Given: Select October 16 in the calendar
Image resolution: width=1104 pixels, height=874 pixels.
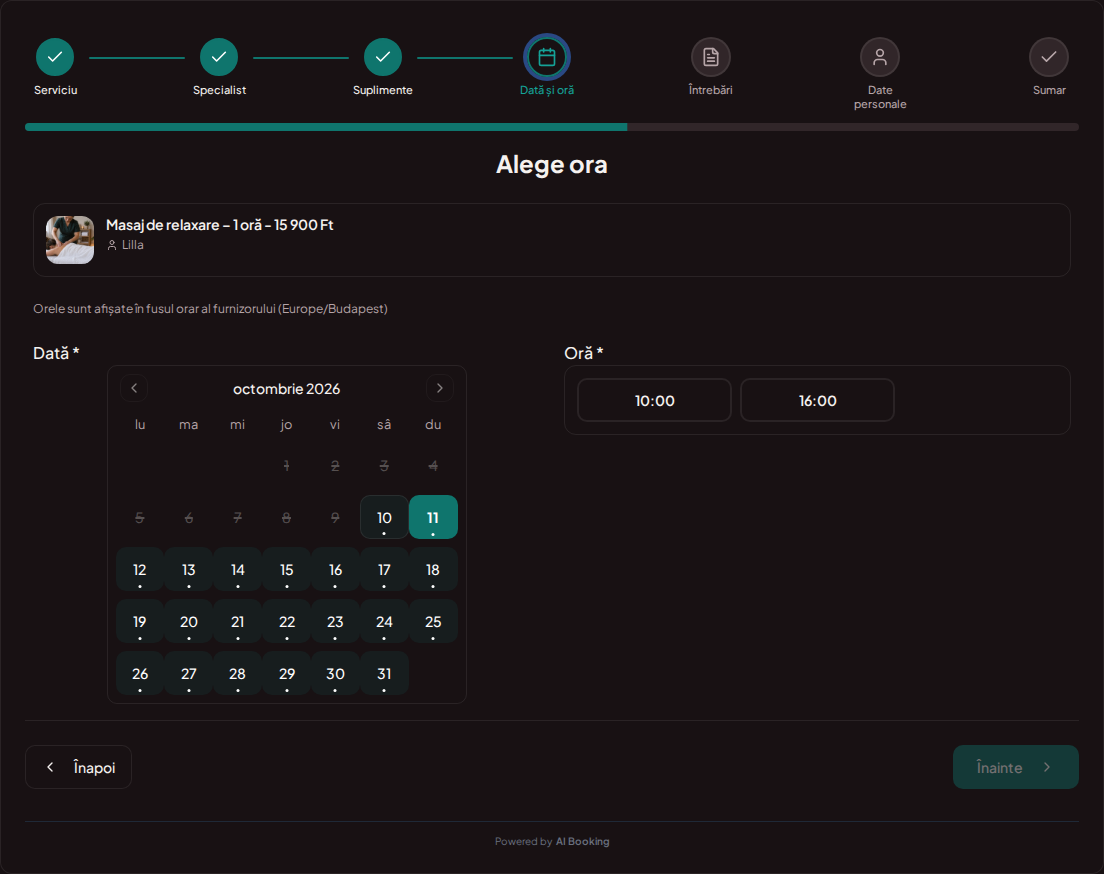Looking at the screenshot, I should 335,570.
